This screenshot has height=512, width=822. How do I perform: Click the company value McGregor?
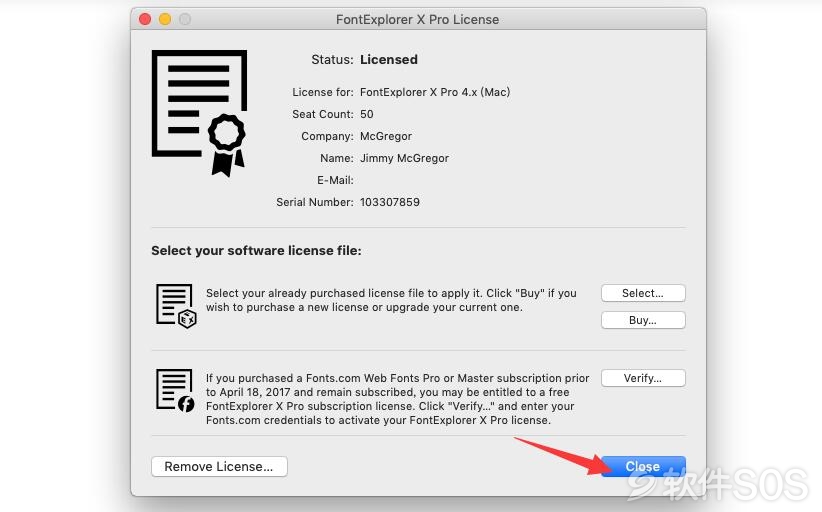(x=386, y=136)
